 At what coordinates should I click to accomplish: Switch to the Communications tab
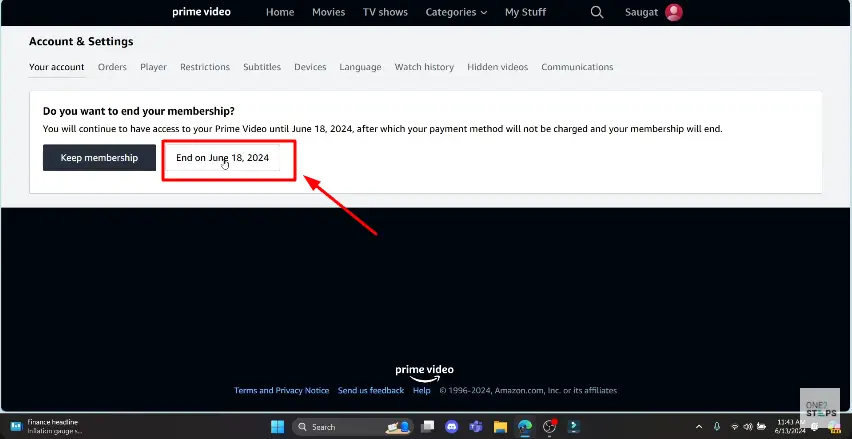(x=577, y=67)
